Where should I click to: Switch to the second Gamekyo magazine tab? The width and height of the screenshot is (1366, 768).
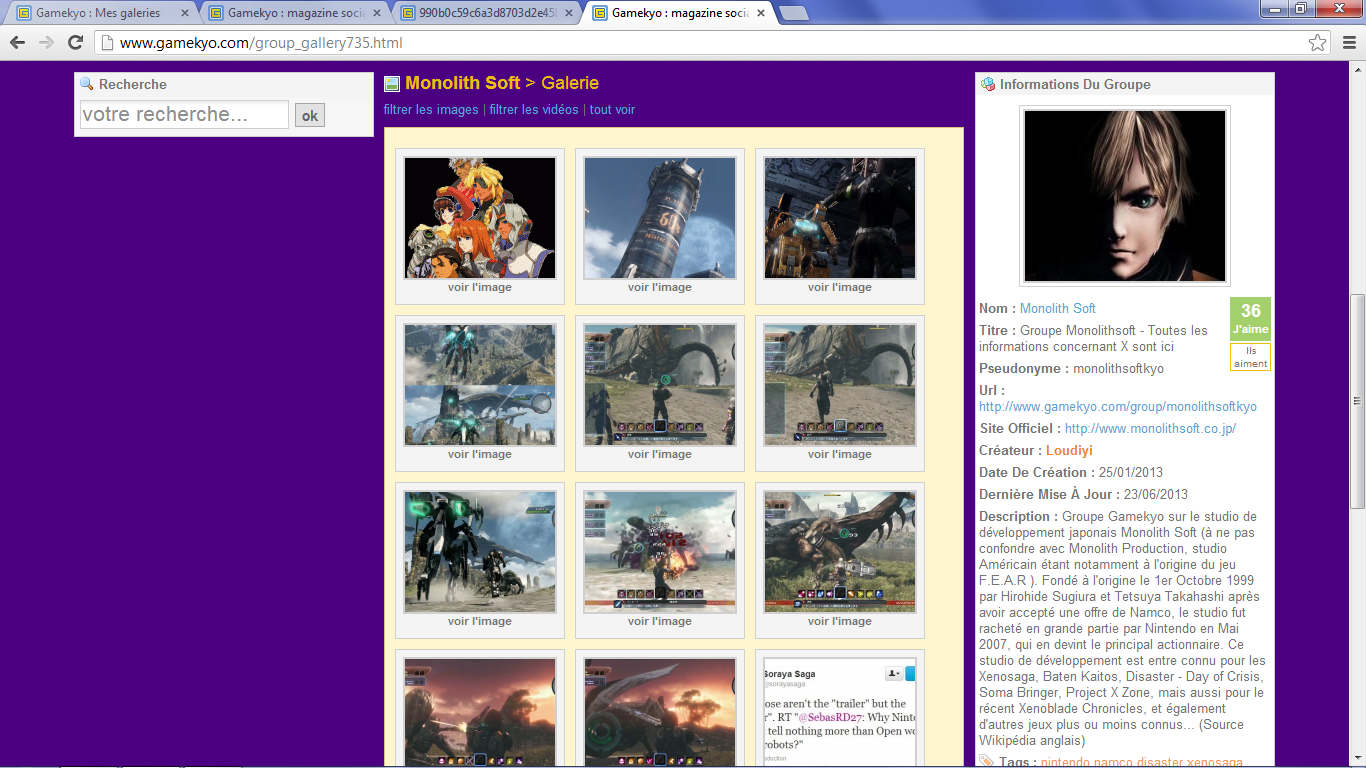pos(289,13)
